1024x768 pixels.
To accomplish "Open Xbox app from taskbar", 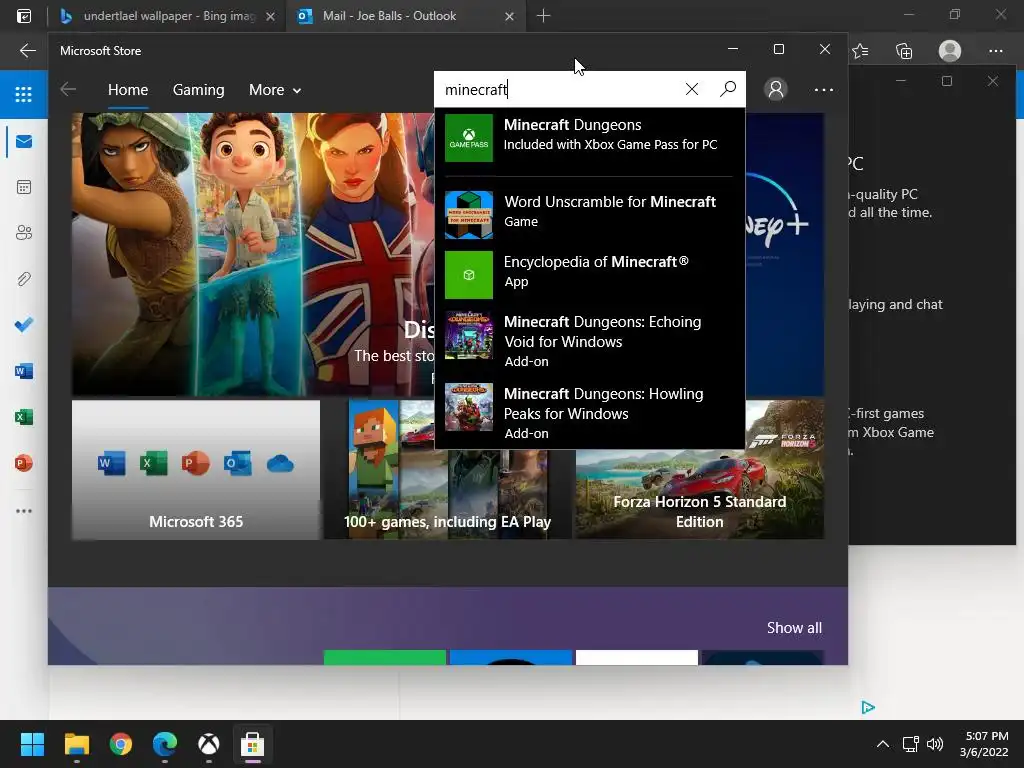I will tap(209, 744).
